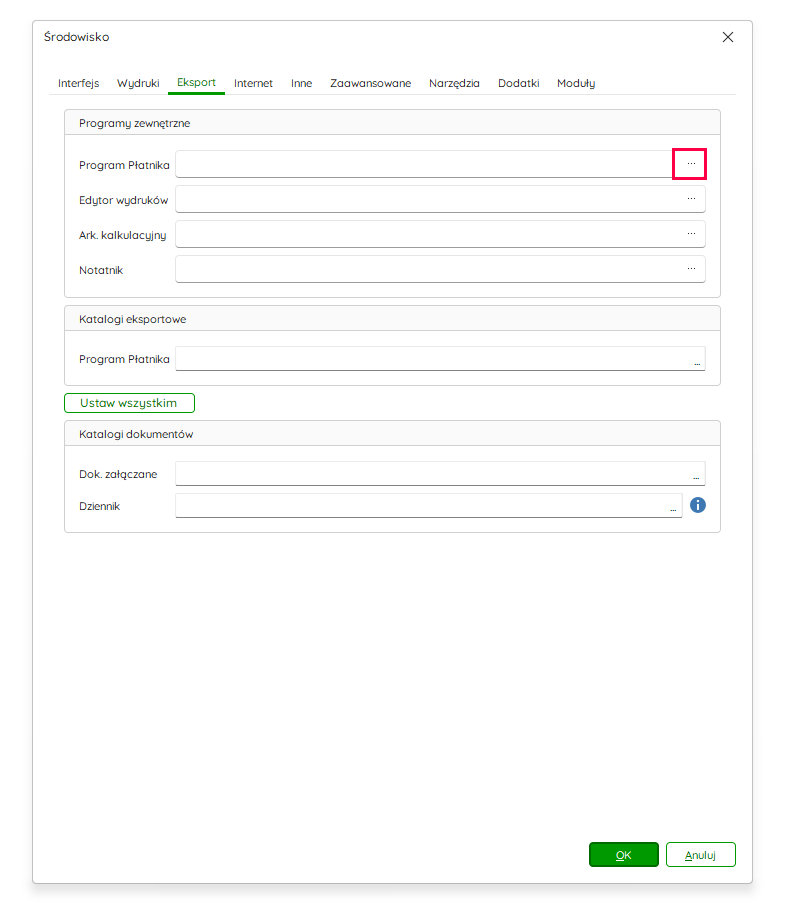Open the Narzędzia tab

(454, 83)
